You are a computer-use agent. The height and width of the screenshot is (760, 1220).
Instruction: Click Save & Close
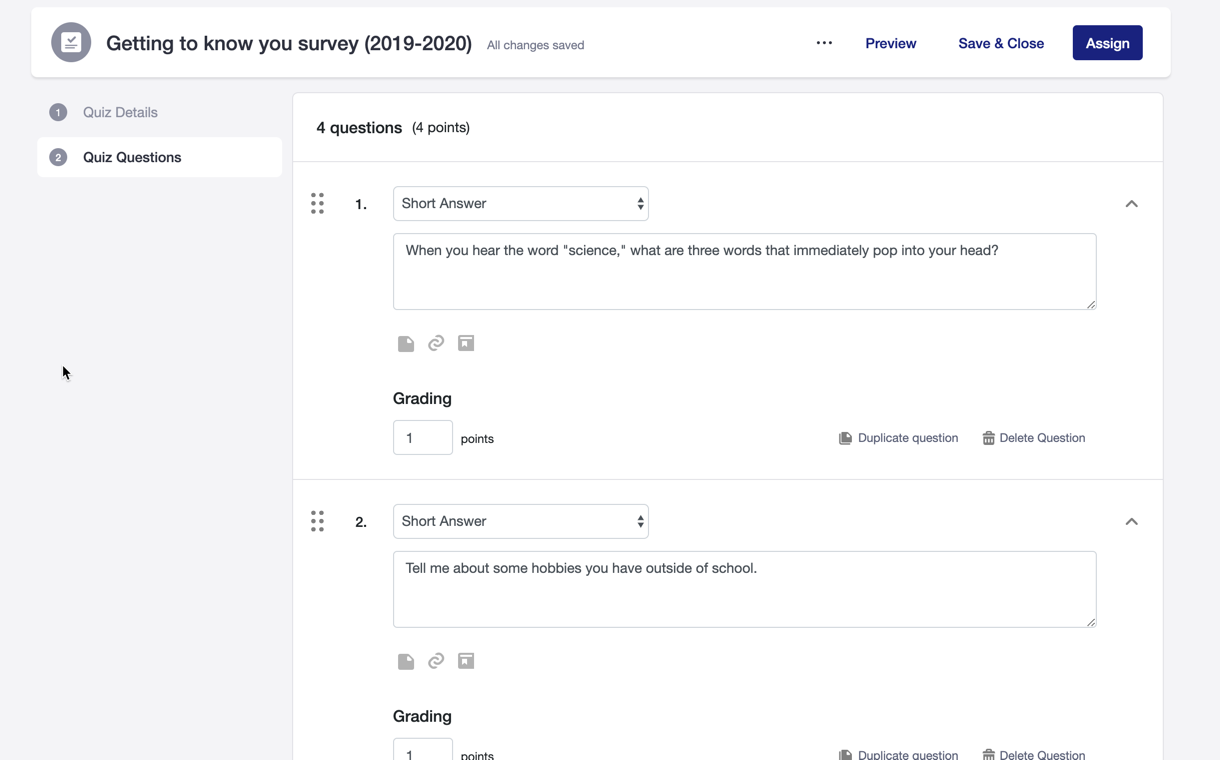click(1001, 43)
